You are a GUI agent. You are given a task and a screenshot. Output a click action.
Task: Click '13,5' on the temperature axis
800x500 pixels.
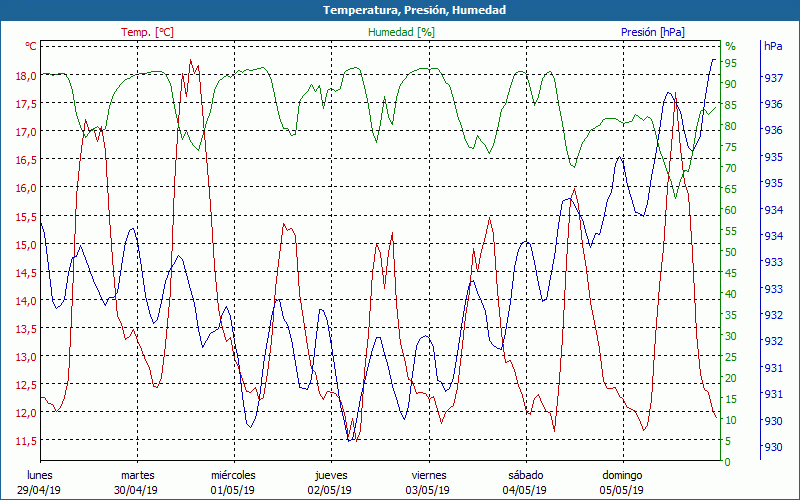(26, 329)
